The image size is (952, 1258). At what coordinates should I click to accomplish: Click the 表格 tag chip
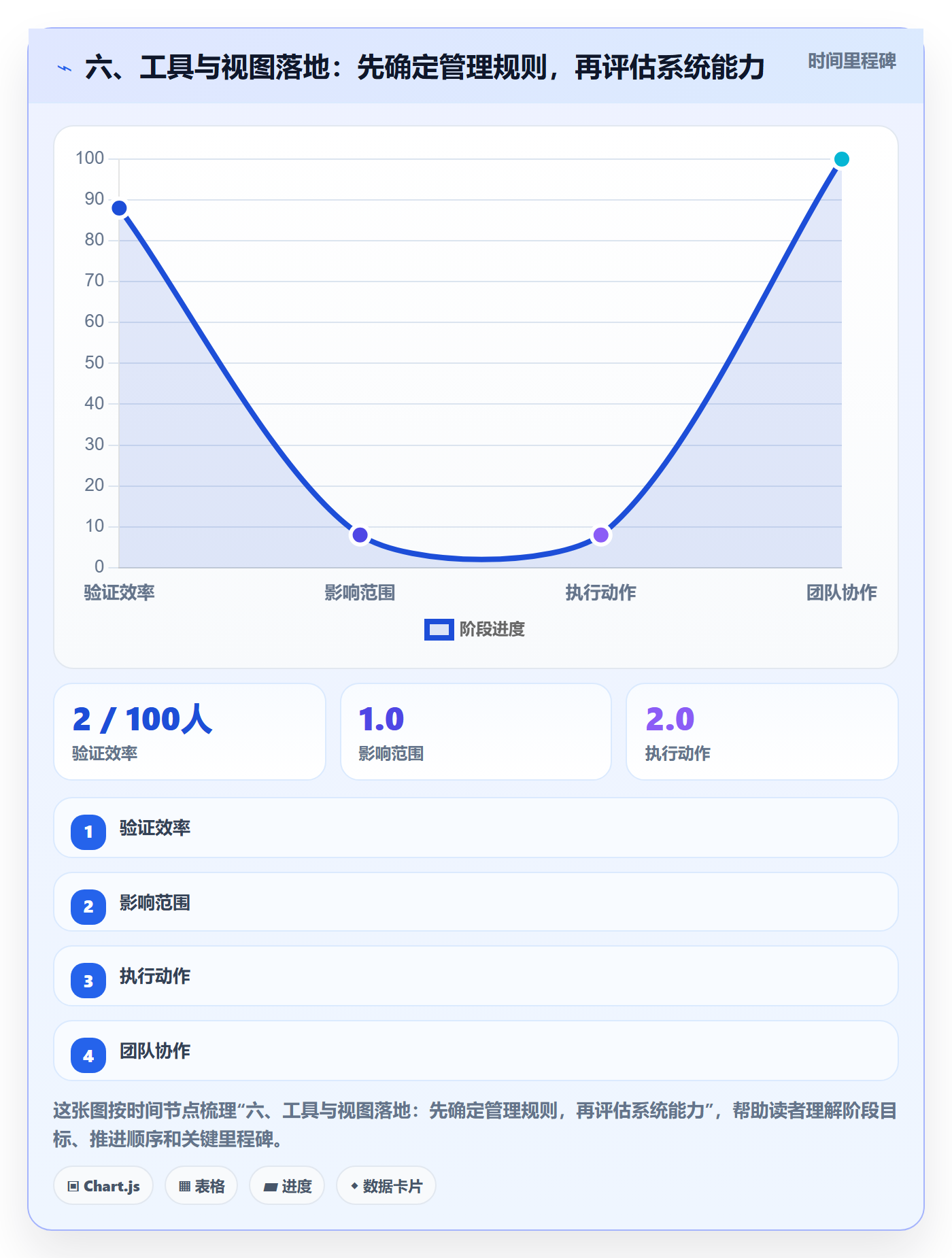point(201,1186)
